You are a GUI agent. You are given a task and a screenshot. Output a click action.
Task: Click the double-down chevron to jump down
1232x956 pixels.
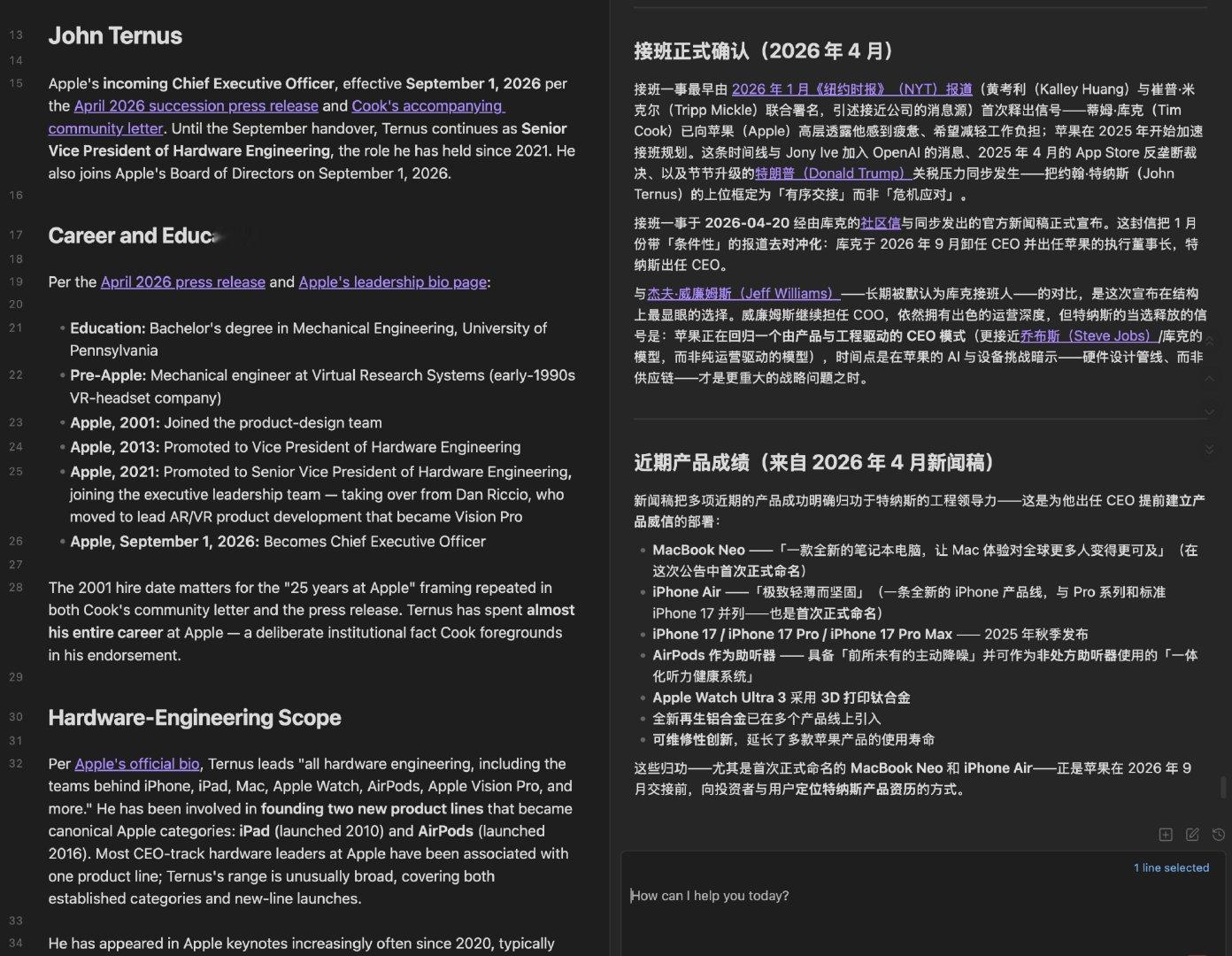1209,450
